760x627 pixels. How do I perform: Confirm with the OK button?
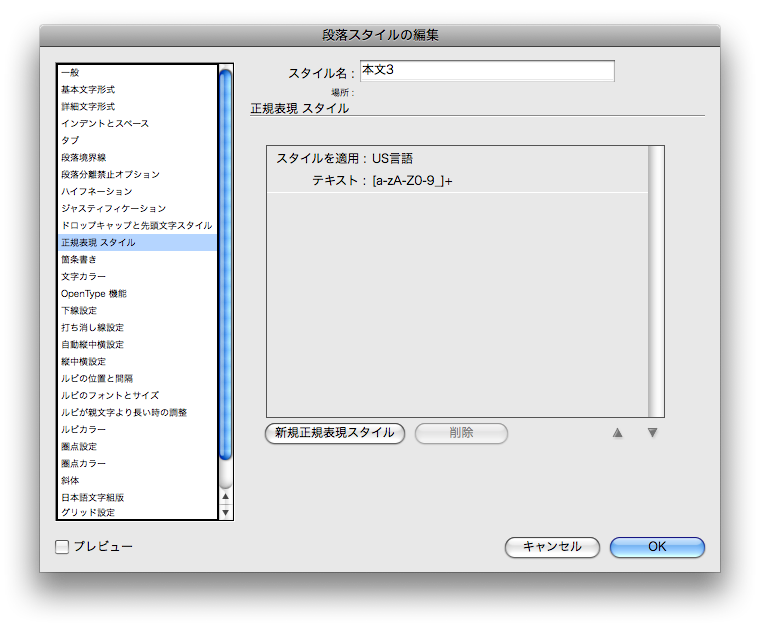(x=657, y=547)
